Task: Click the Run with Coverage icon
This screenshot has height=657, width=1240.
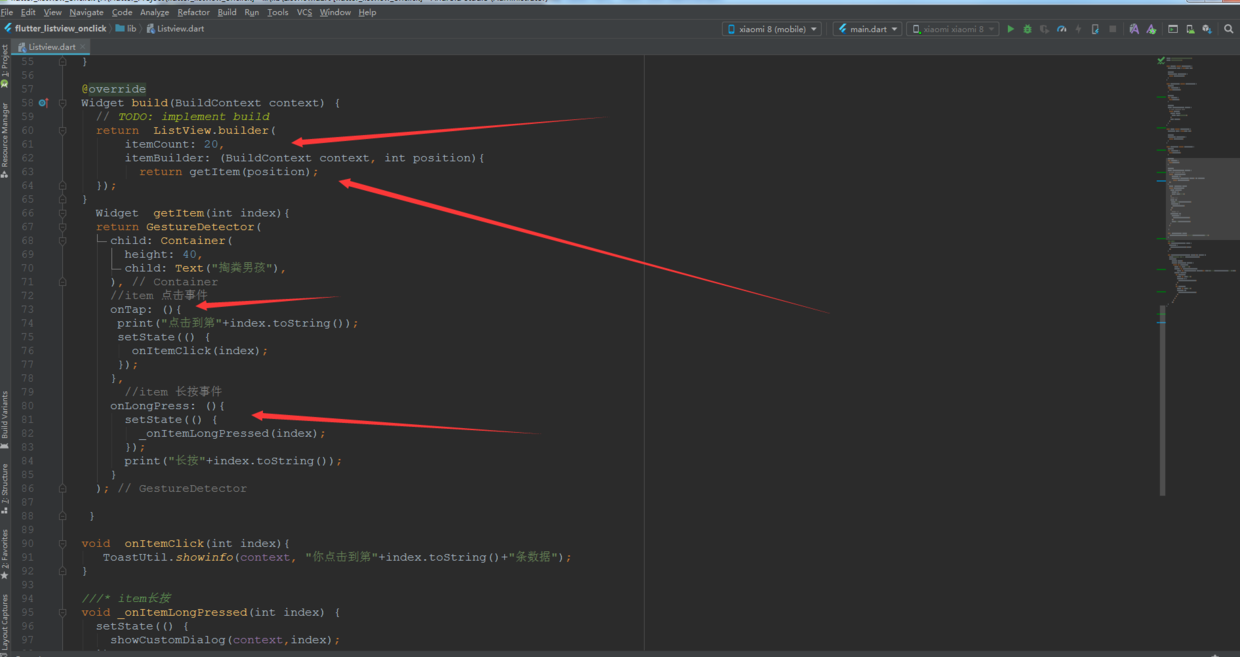Action: pyautogui.click(x=1044, y=29)
